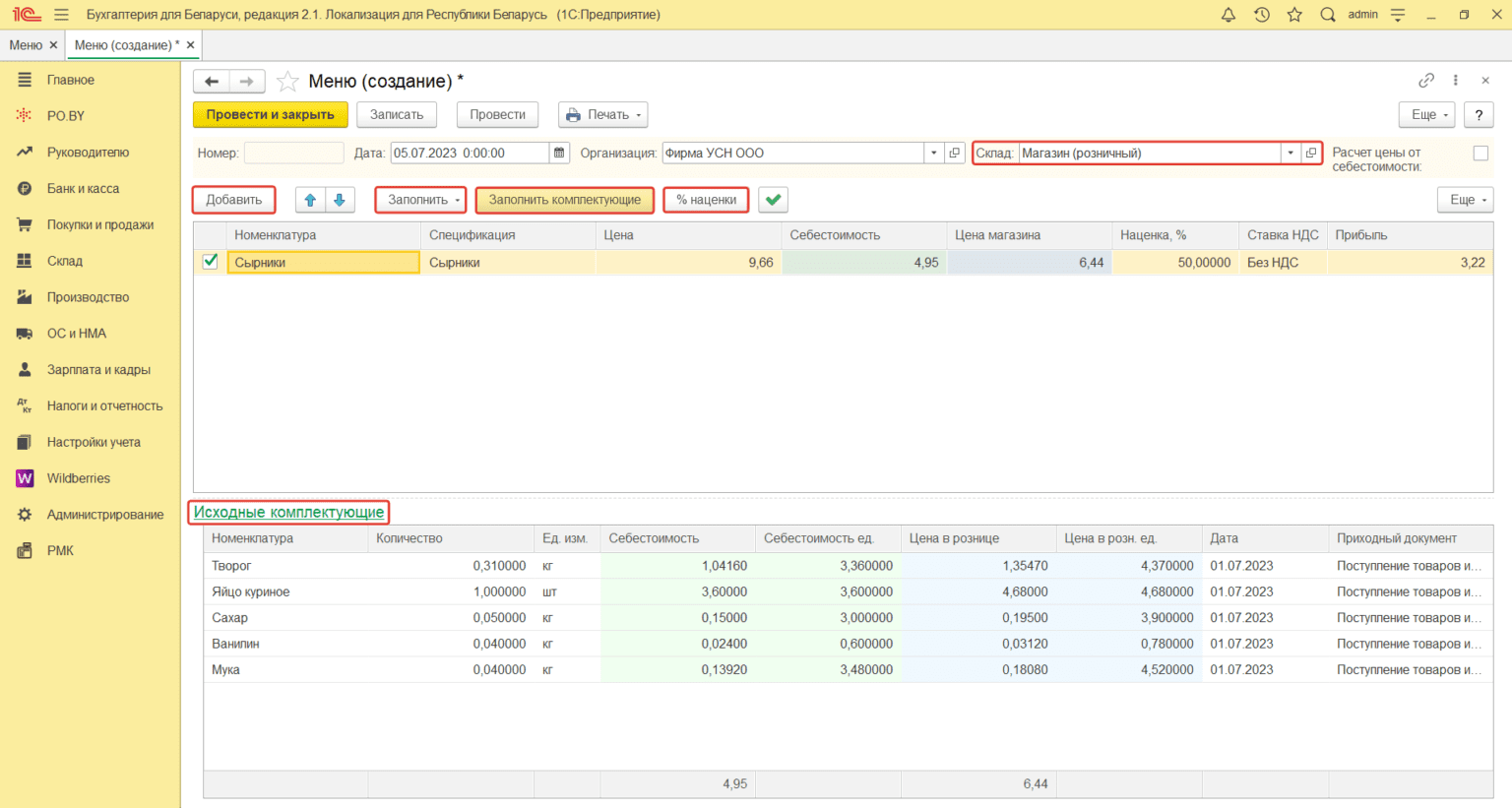
Task: Open the Печать dropdown menu
Action: click(x=603, y=115)
